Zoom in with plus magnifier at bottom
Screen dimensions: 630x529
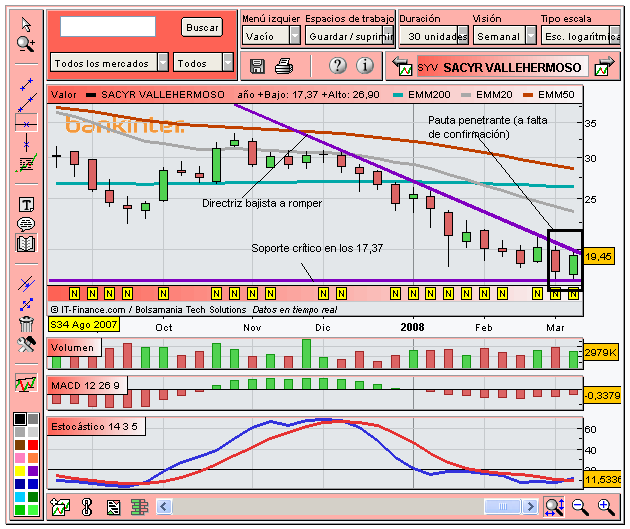tap(606, 507)
